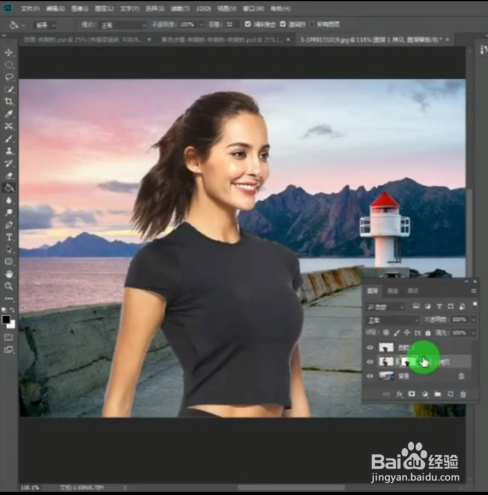Open the 文件 (File) menu
This screenshot has width=488, height=495.
pyautogui.click(x=30, y=9)
